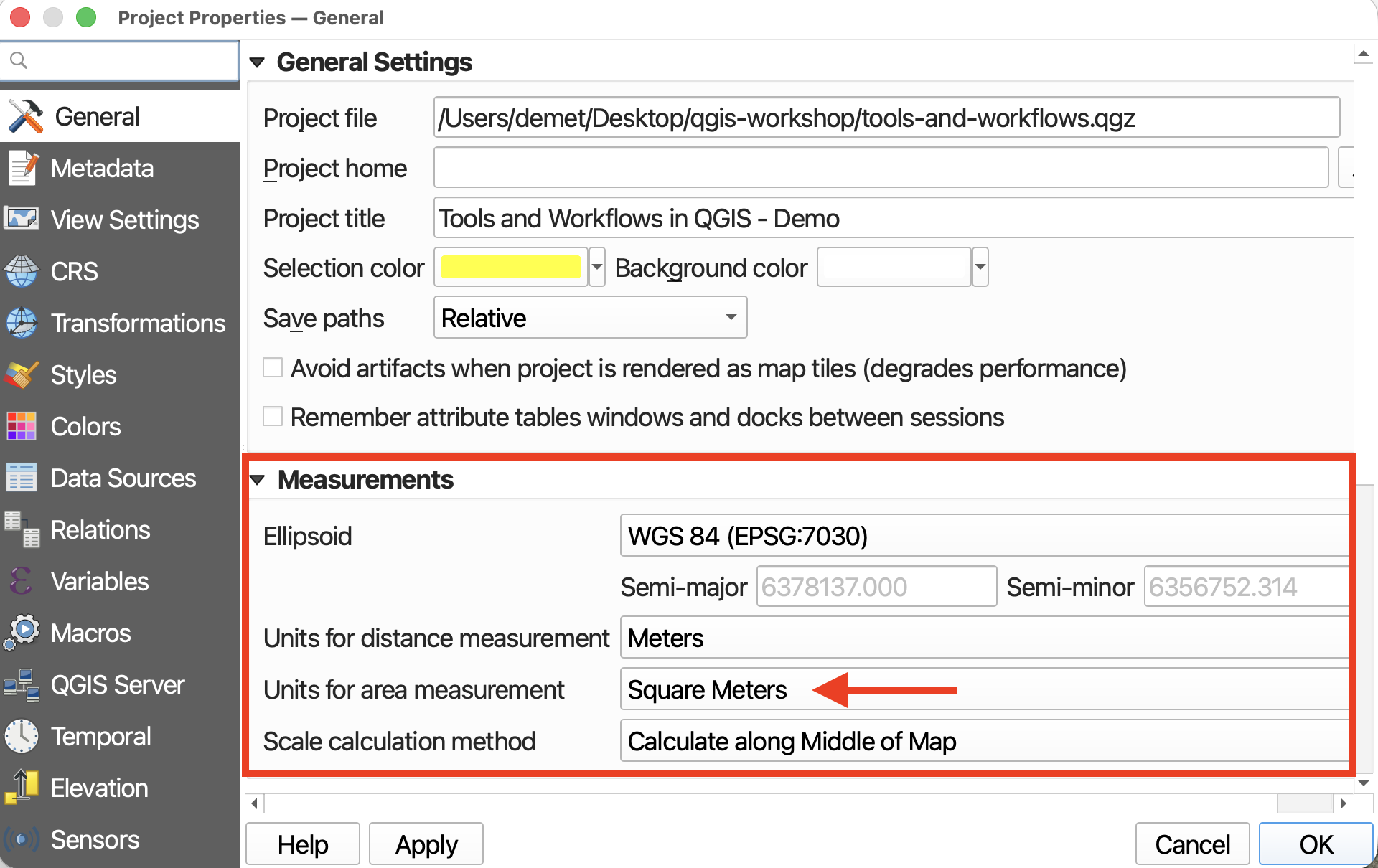
Task: Click the Semi-minor value field
Action: (x=1246, y=587)
